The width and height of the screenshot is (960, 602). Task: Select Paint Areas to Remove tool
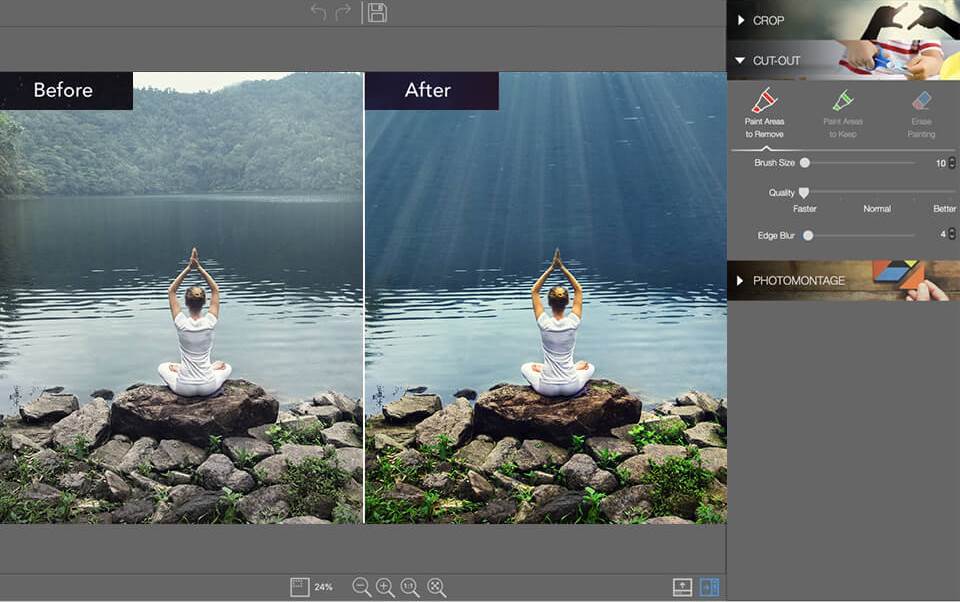[764, 113]
